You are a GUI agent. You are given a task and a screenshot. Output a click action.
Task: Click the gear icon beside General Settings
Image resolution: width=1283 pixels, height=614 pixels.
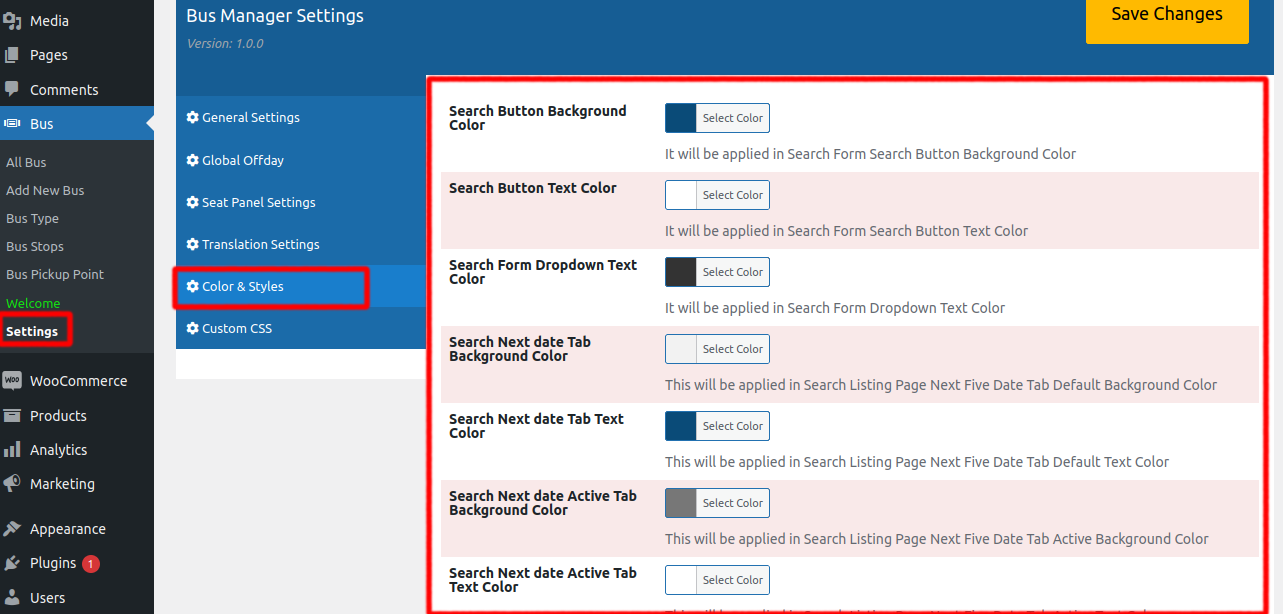(x=191, y=117)
